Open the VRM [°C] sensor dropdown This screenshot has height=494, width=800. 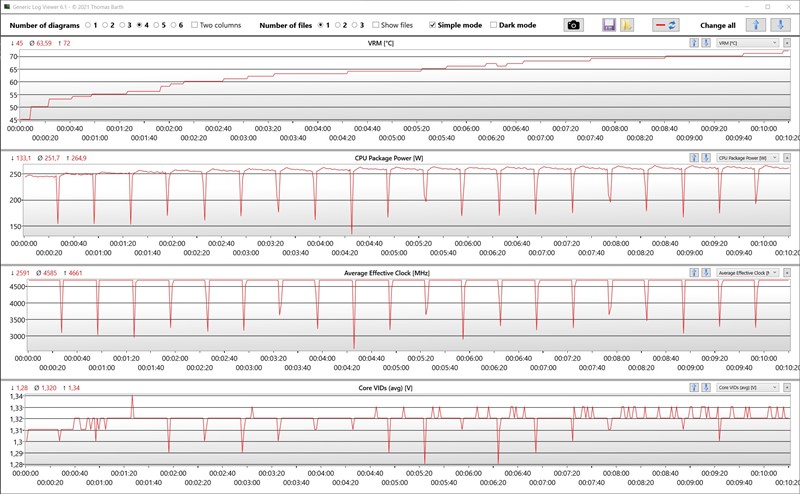click(747, 43)
